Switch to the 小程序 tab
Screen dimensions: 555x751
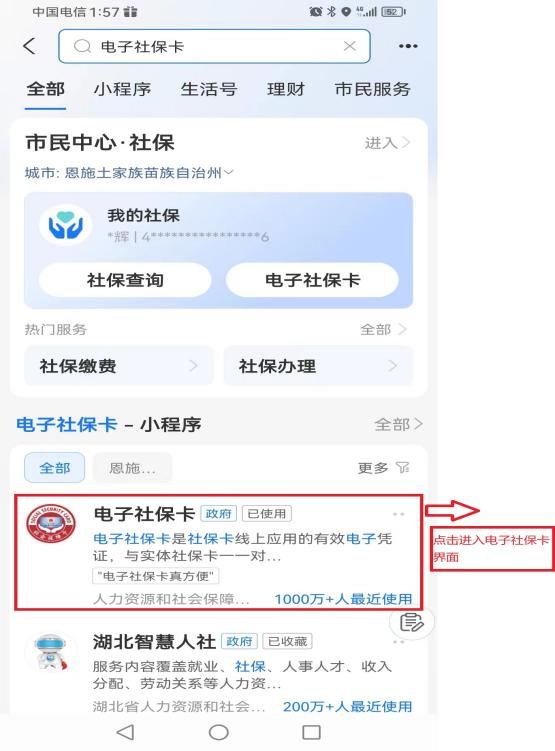tap(123, 90)
